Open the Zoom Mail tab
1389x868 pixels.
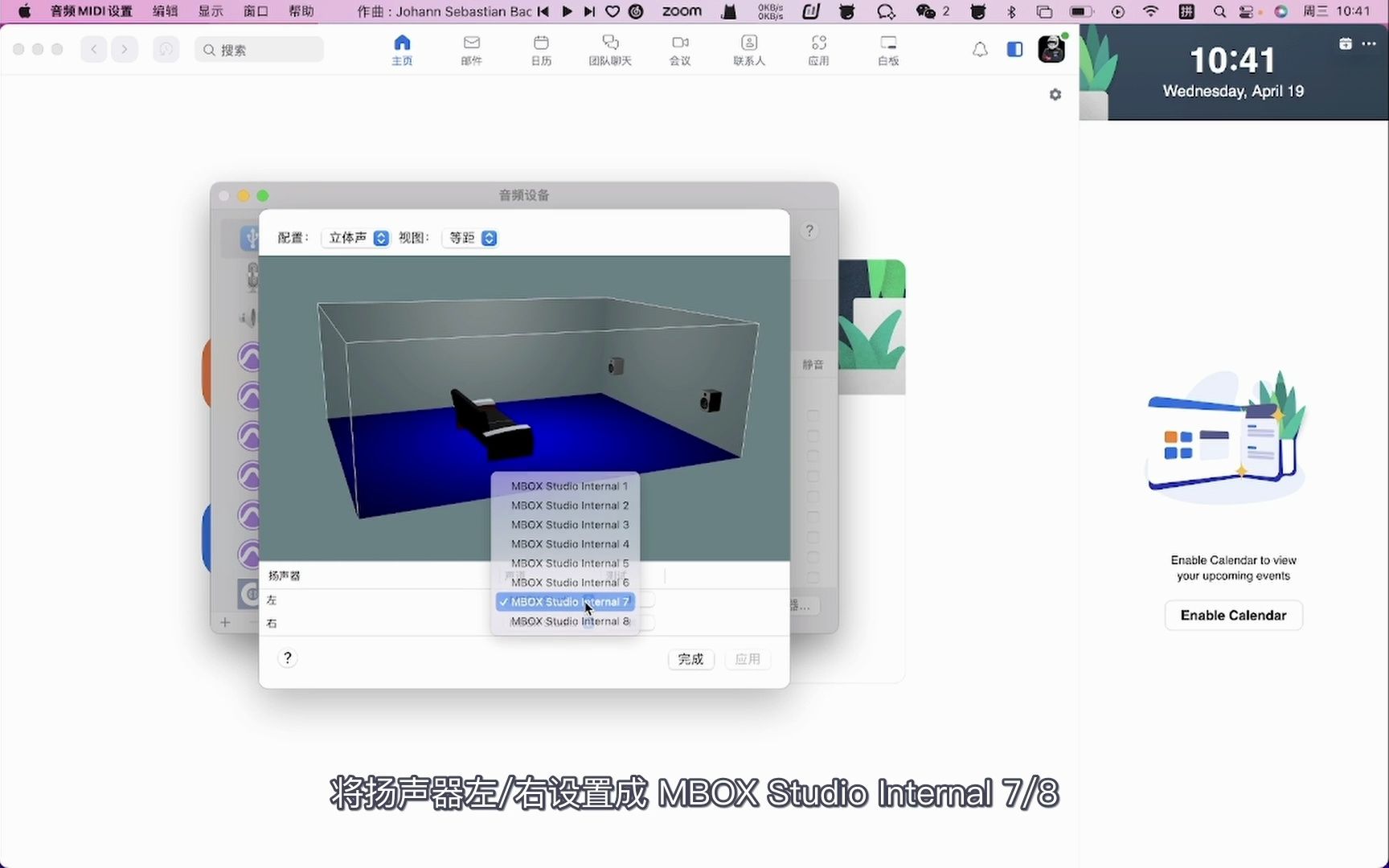pyautogui.click(x=472, y=50)
